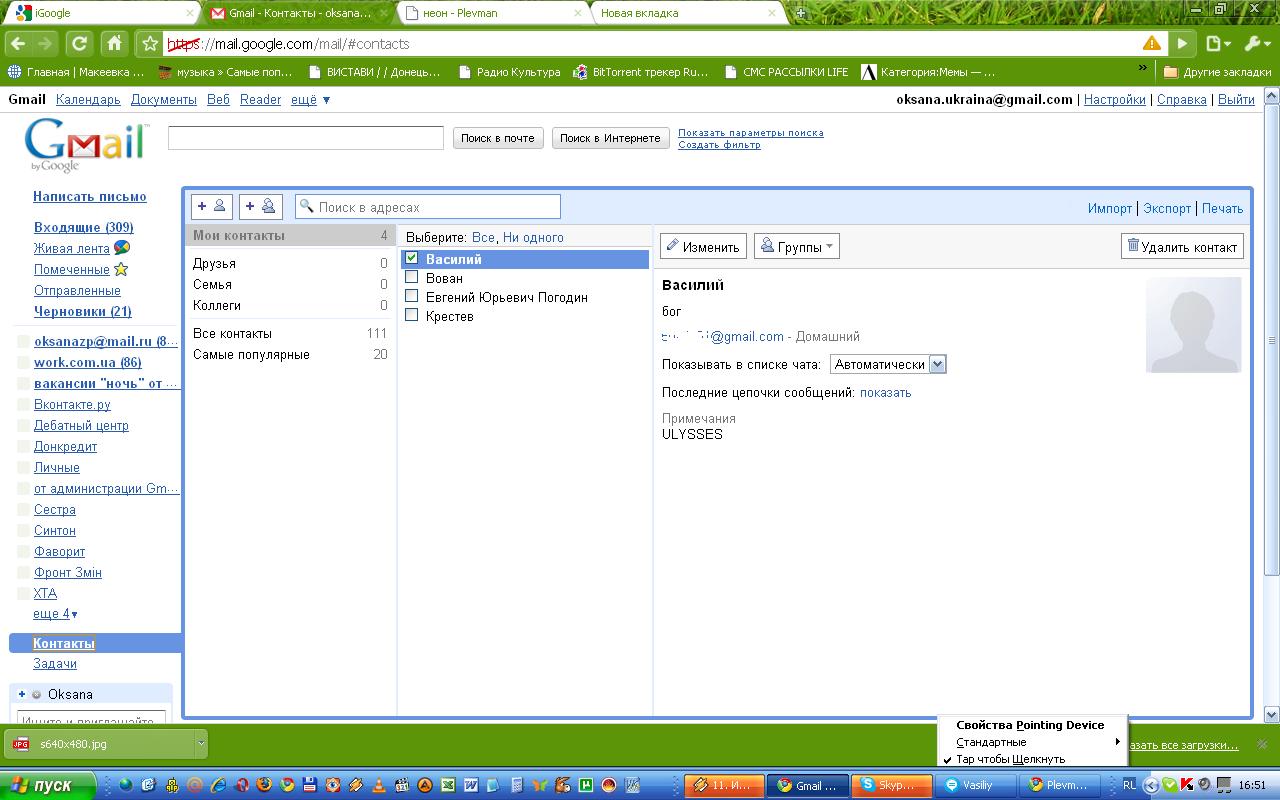The height and width of the screenshot is (800, 1280).
Task: Expand the Стандартные submenu
Action: tap(1033, 742)
